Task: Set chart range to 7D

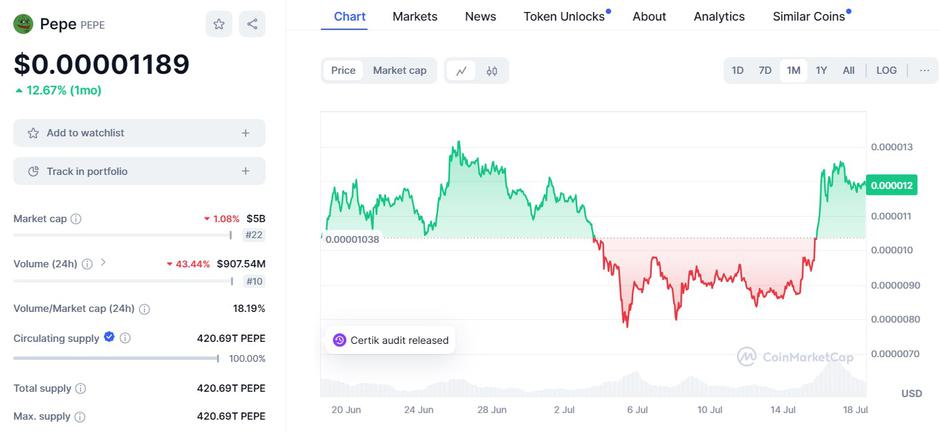Action: [765, 71]
